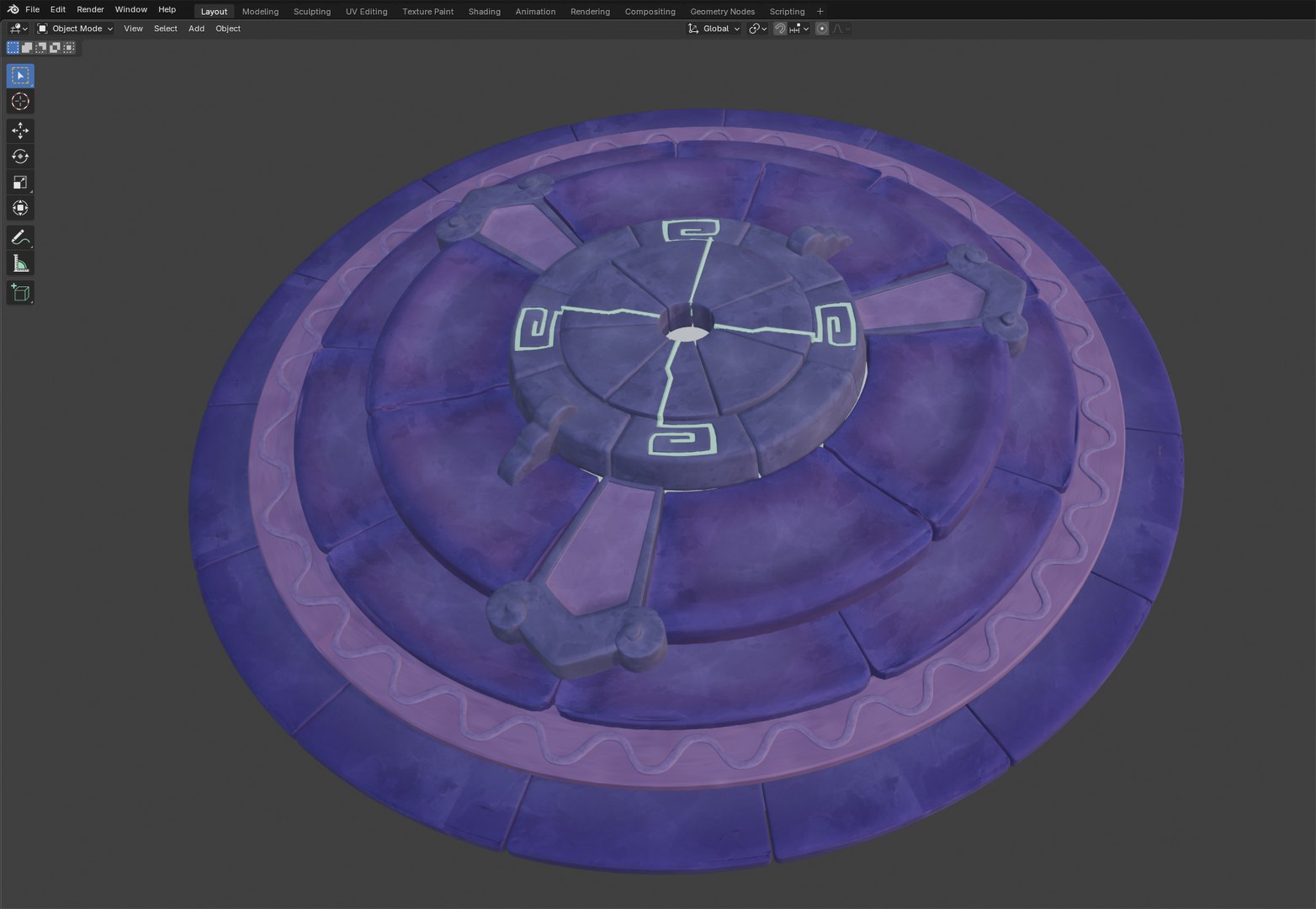Switch to the Sculpting workspace tab
1316x909 pixels.
(x=312, y=11)
